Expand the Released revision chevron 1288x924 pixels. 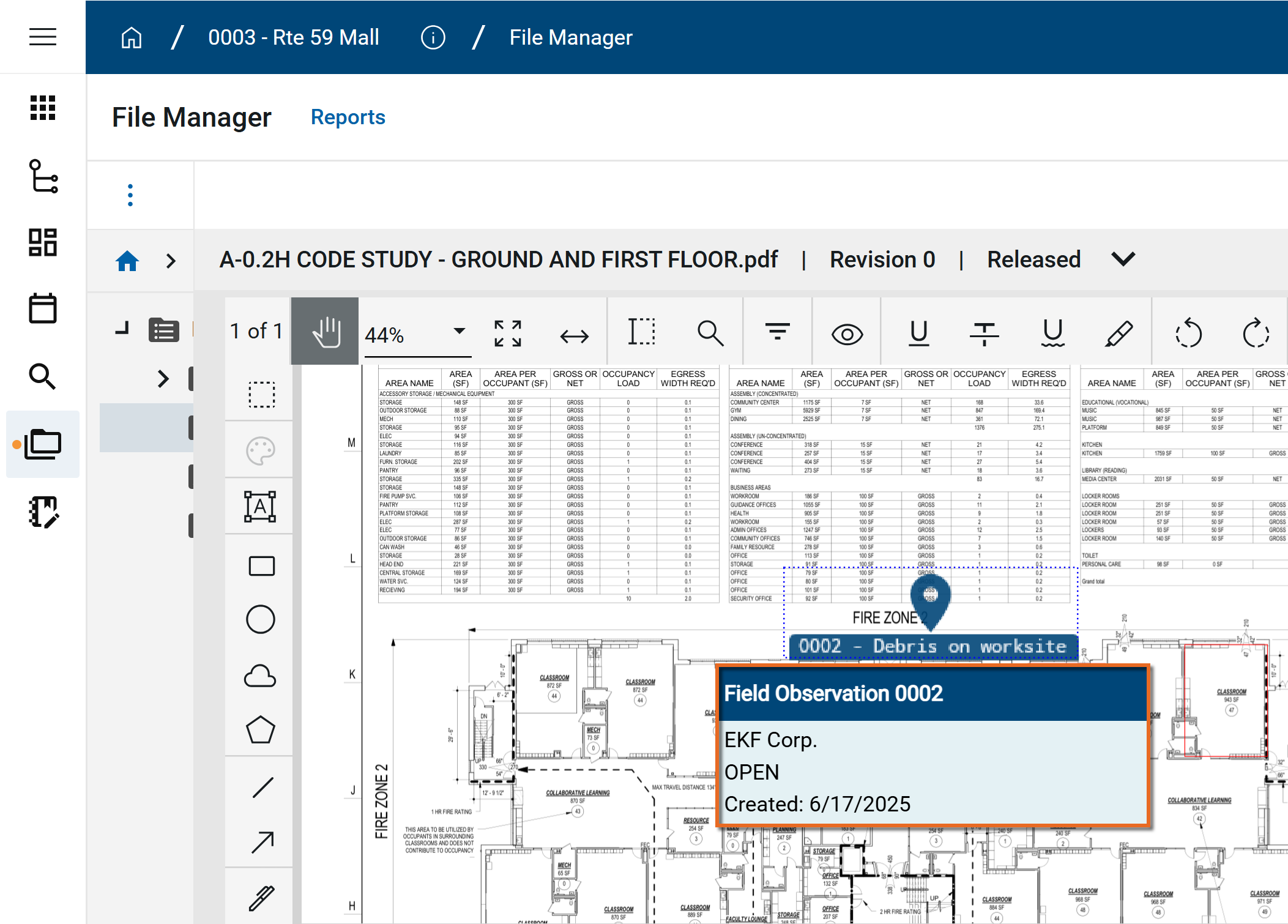1123,259
